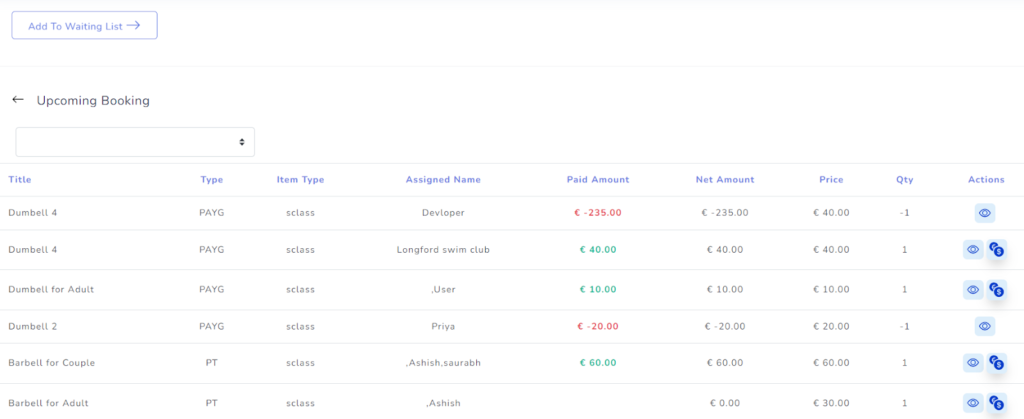This screenshot has height=419, width=1024.
Task: Open payment icon for Longford swim club row
Action: coord(996,250)
